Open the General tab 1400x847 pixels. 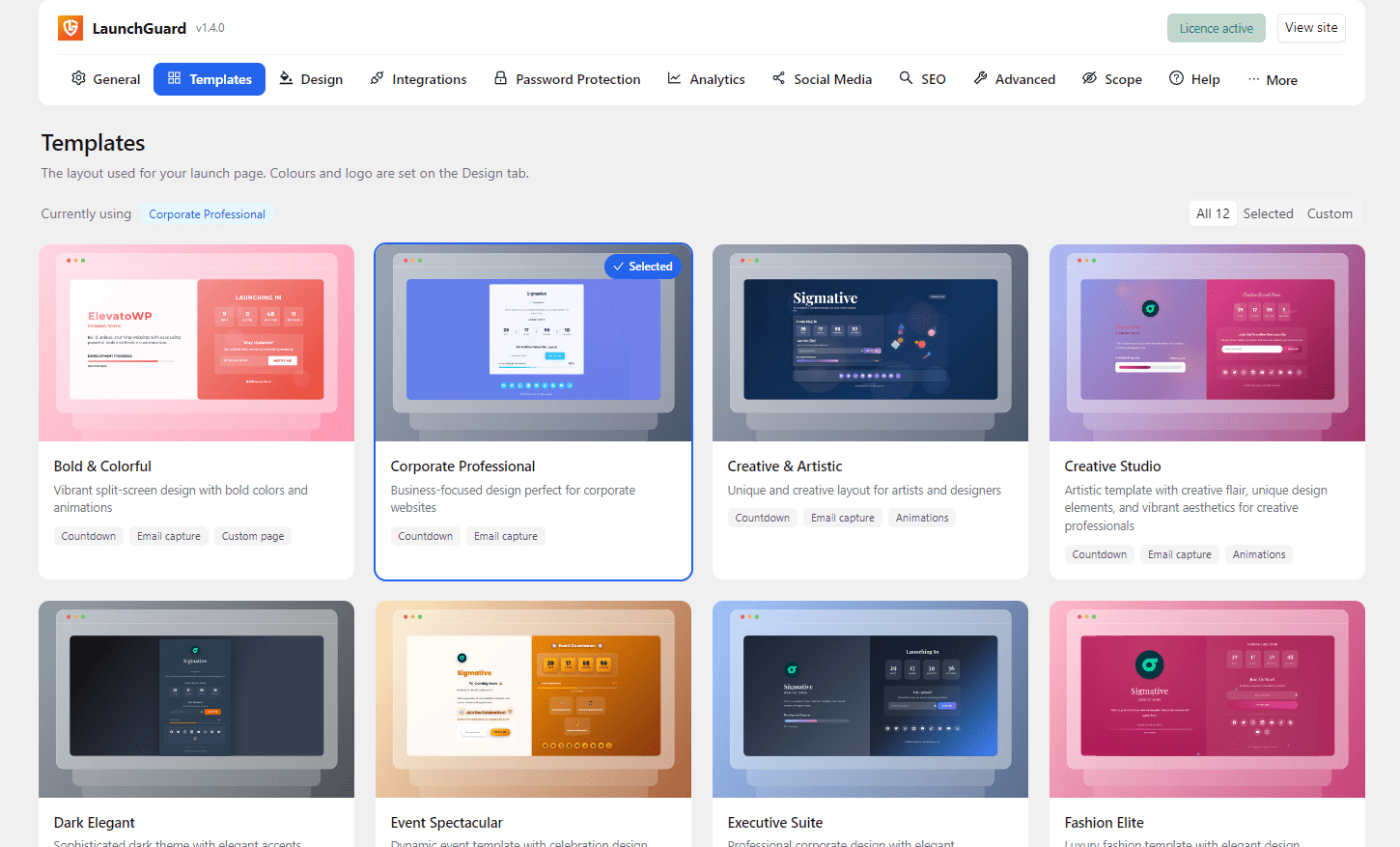(106, 79)
